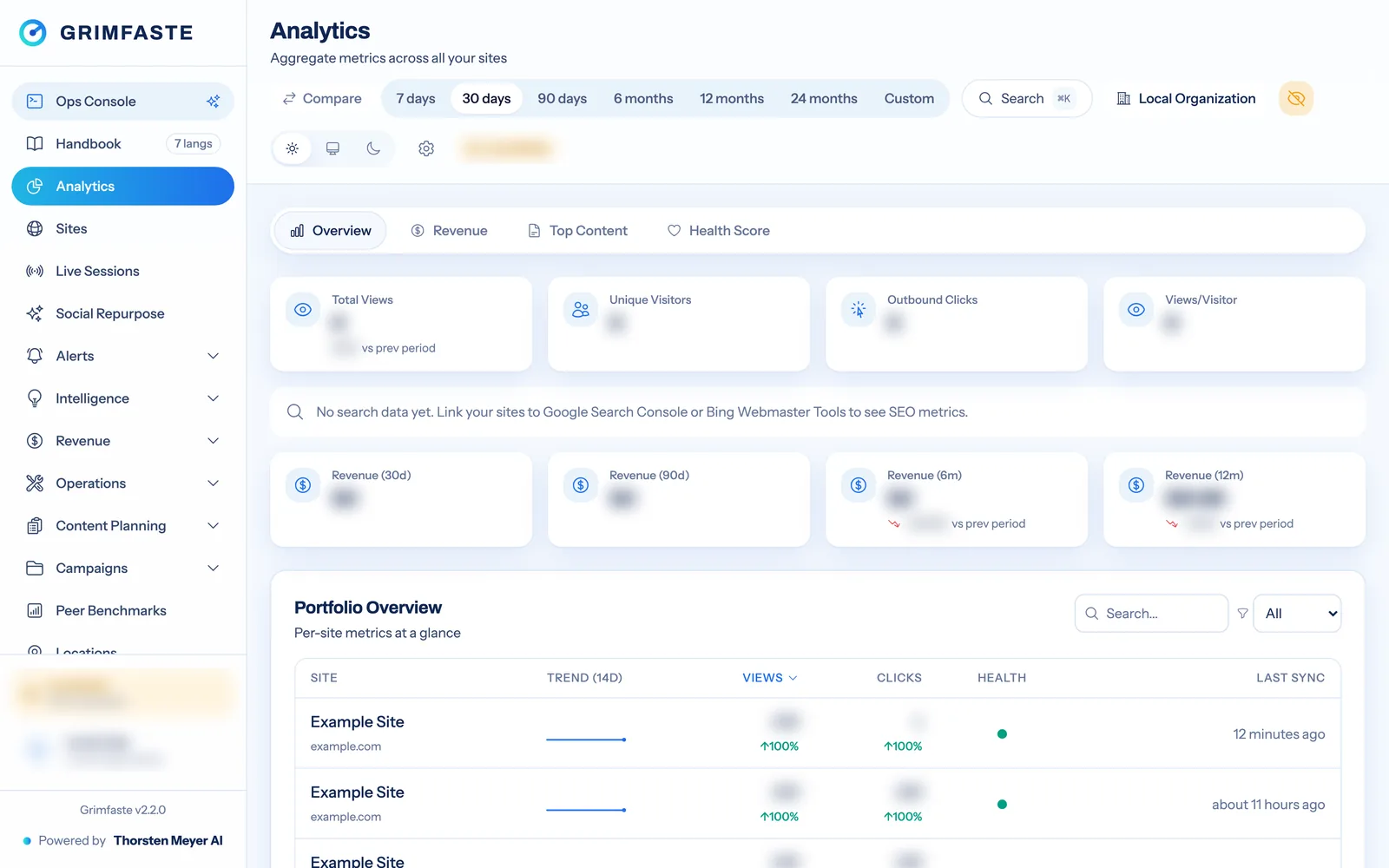Select the 90 days range
Viewport: 1389px width, 868px height.
point(563,99)
